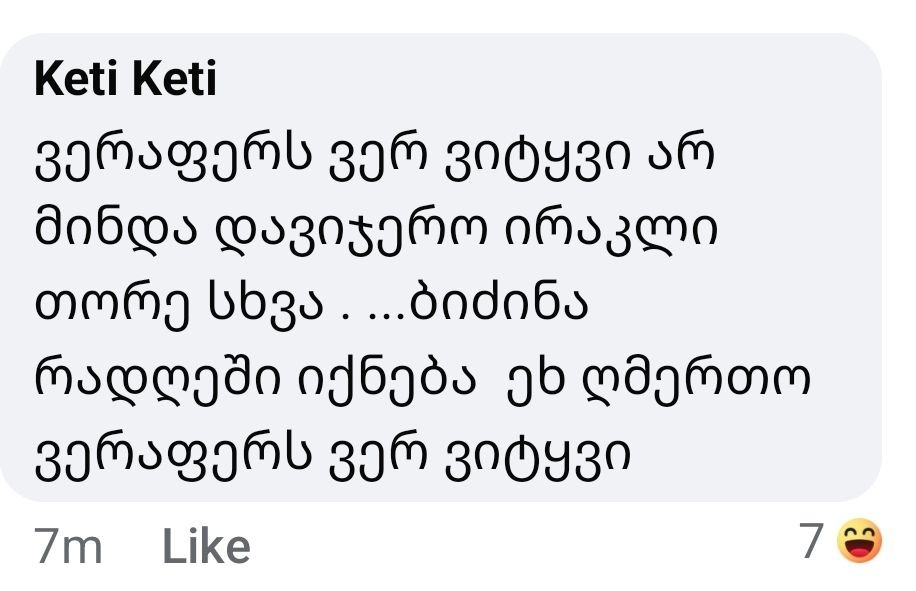The width and height of the screenshot is (916, 591).
Task: Click the laughing Haha reaction emoji
Action: click(860, 543)
